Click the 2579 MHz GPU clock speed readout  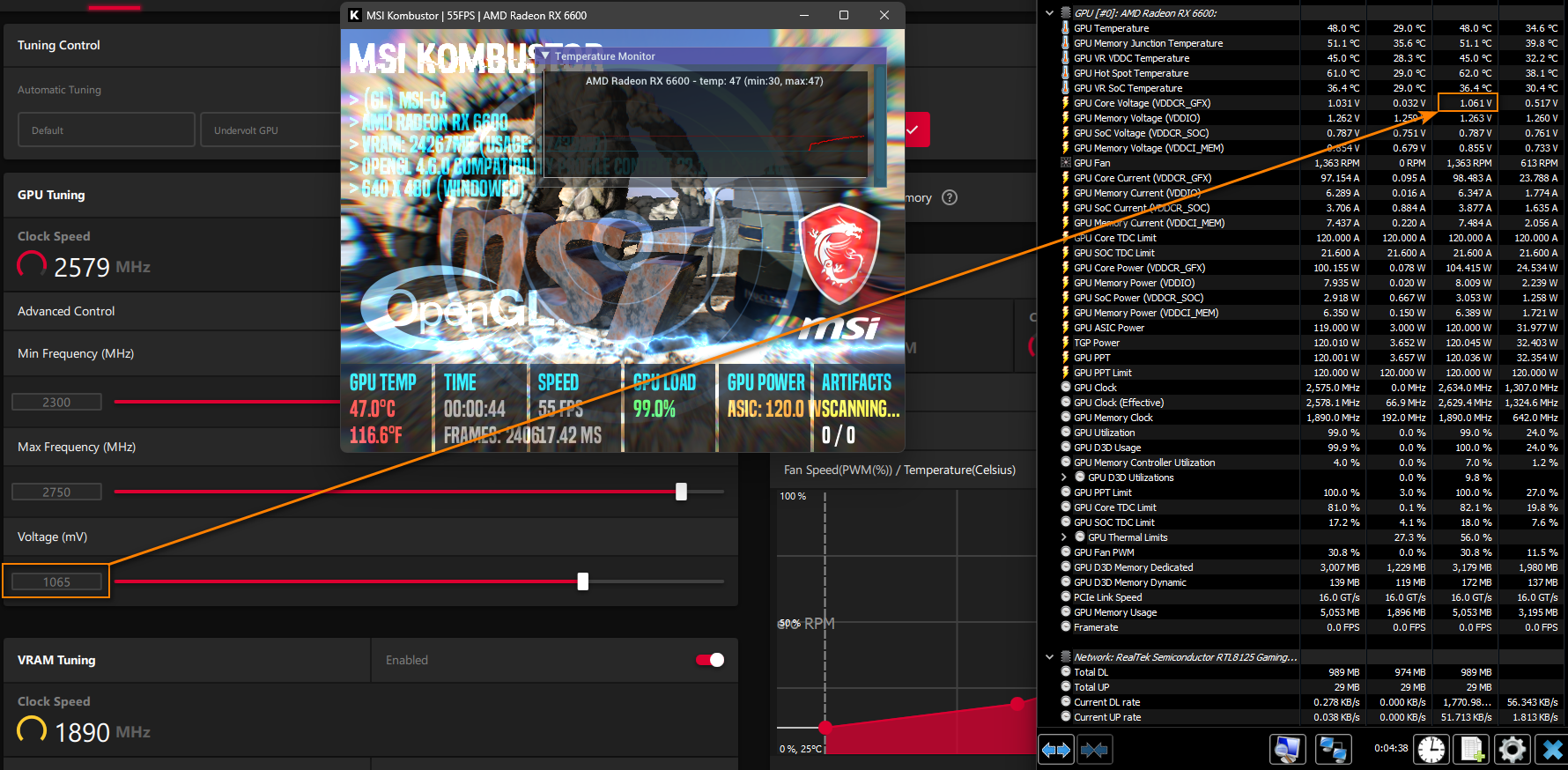102,267
